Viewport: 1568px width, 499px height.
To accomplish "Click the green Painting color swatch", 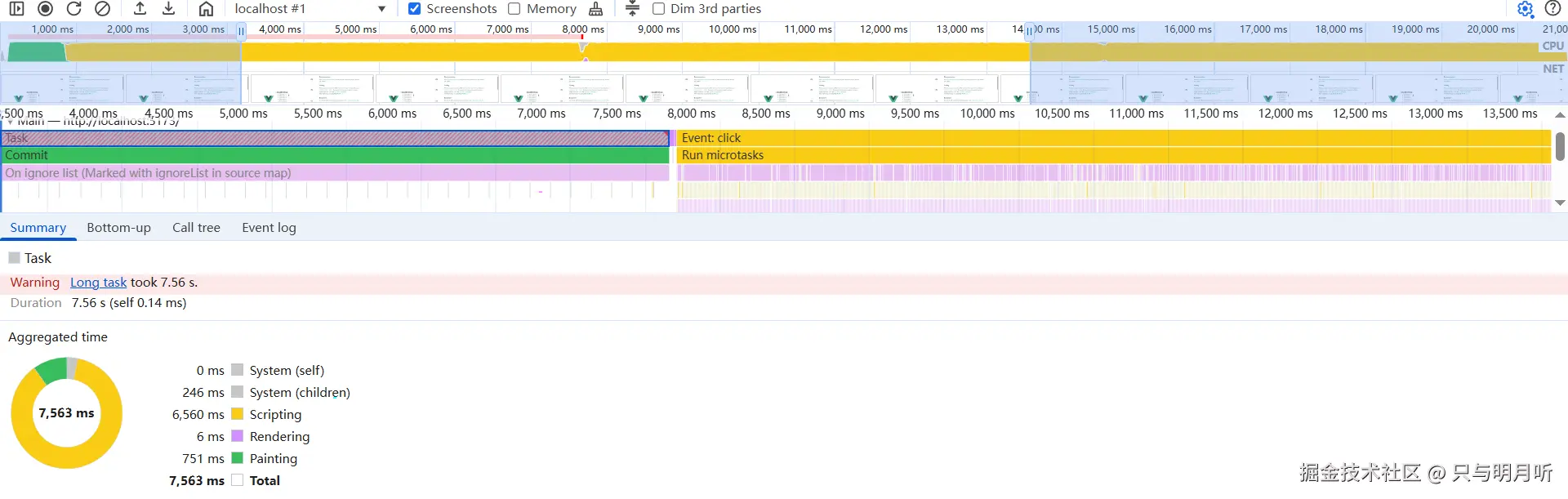I will tap(238, 458).
